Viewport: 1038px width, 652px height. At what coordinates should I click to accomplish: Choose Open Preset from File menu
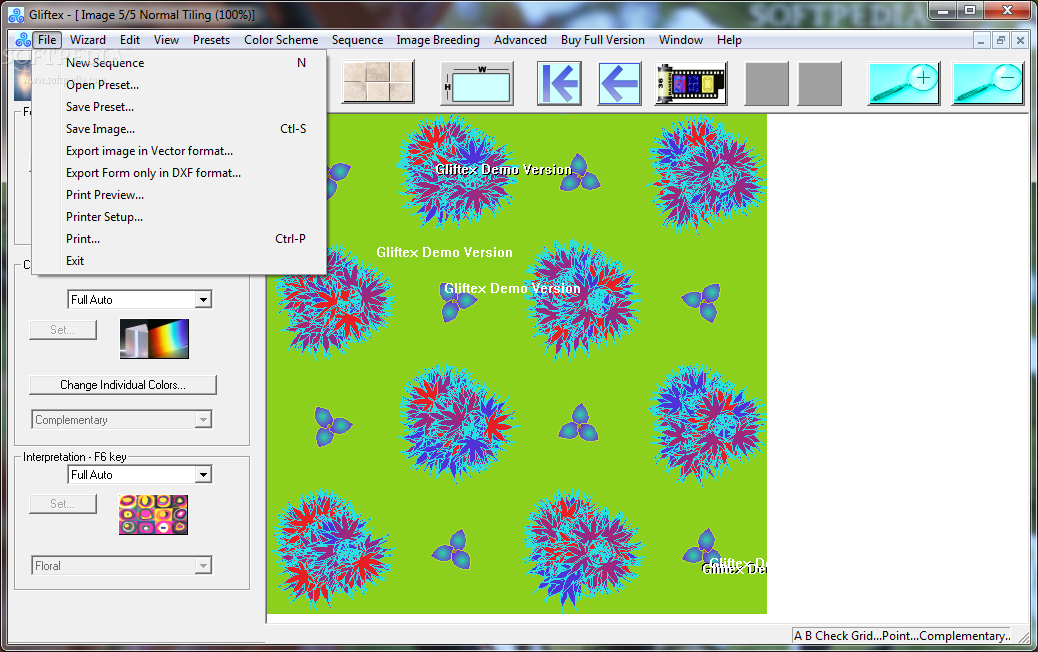(x=179, y=85)
